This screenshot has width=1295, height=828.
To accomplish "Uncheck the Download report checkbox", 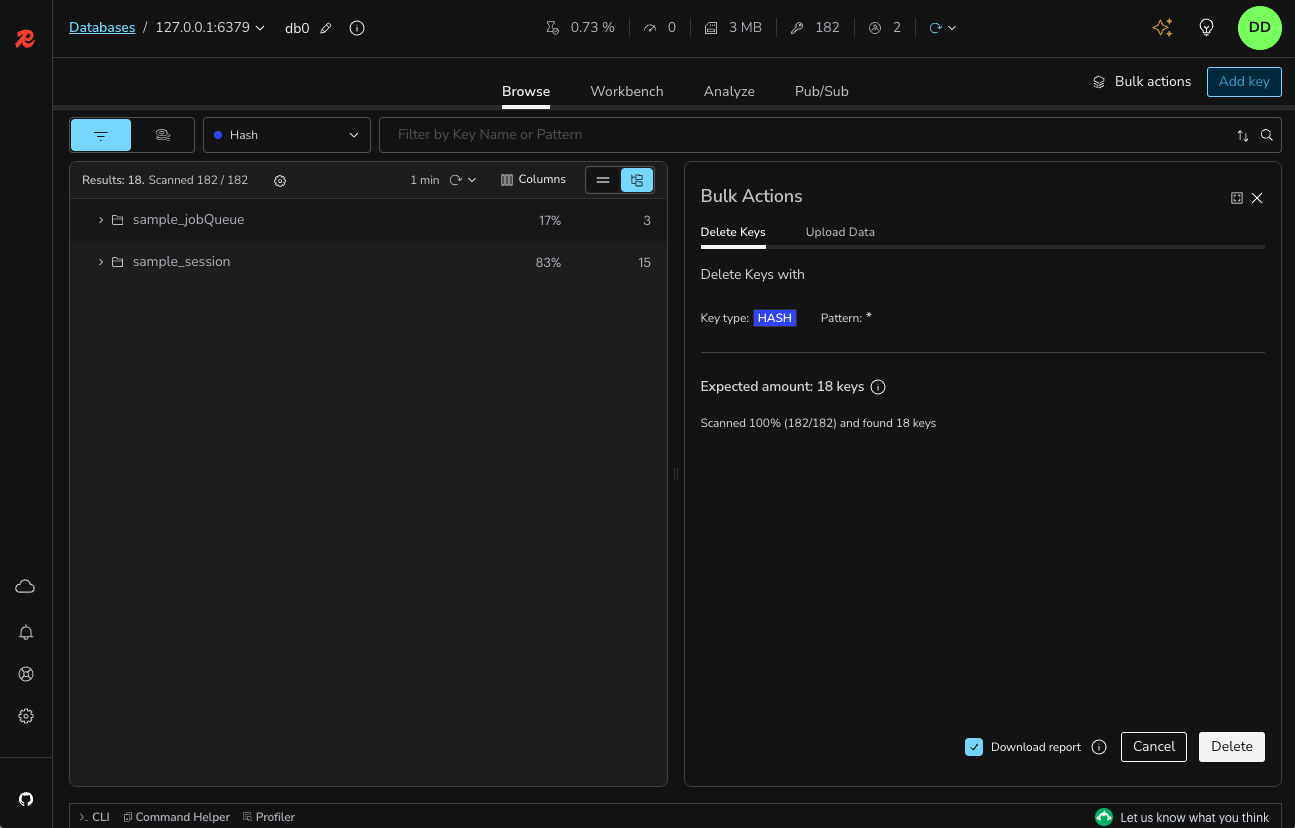I will pos(974,747).
